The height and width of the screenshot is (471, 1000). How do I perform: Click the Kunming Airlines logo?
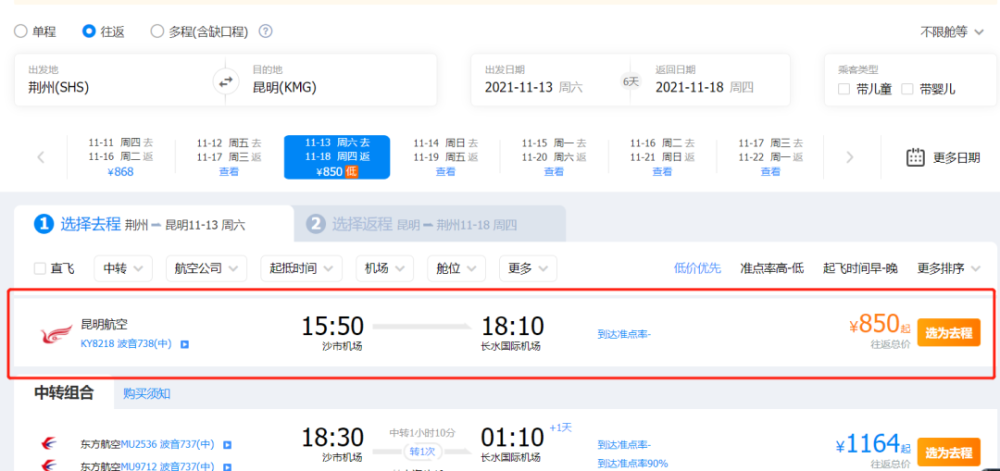(56, 334)
